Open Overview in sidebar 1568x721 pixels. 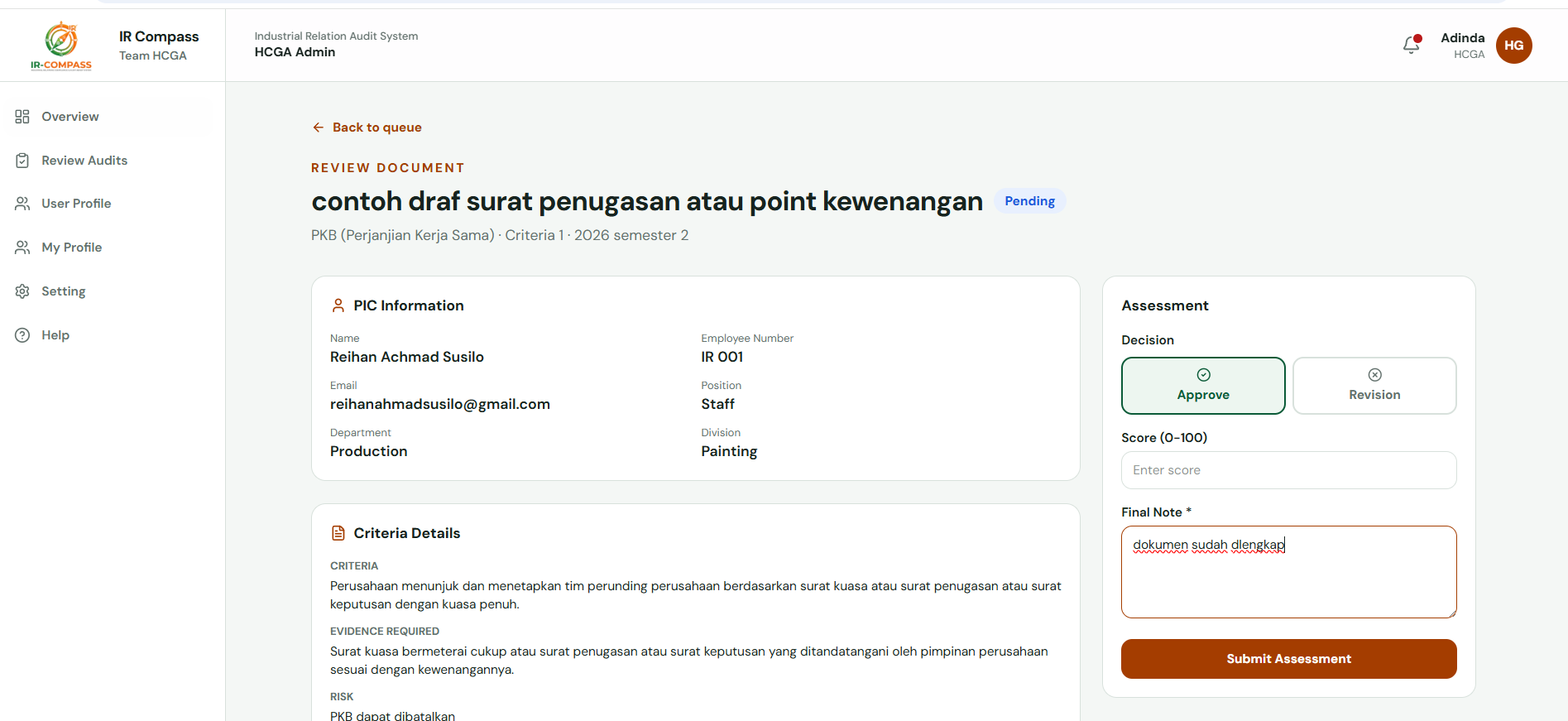click(113, 117)
